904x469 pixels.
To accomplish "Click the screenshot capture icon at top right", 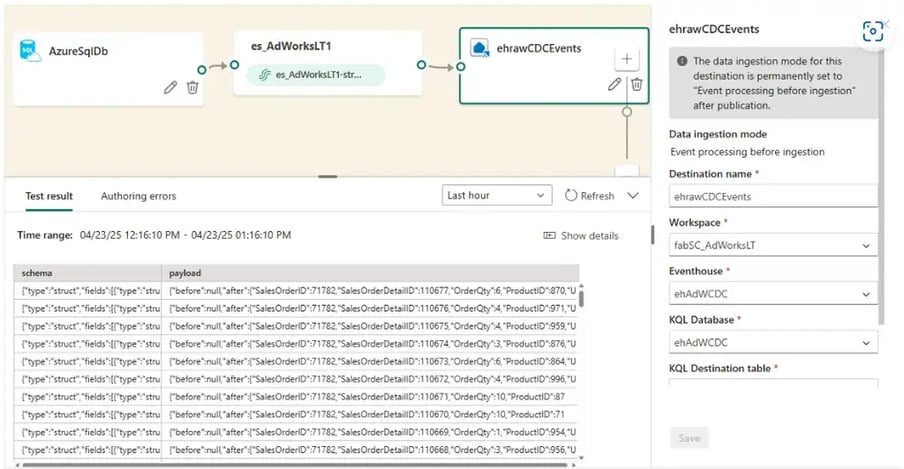I will (872, 31).
